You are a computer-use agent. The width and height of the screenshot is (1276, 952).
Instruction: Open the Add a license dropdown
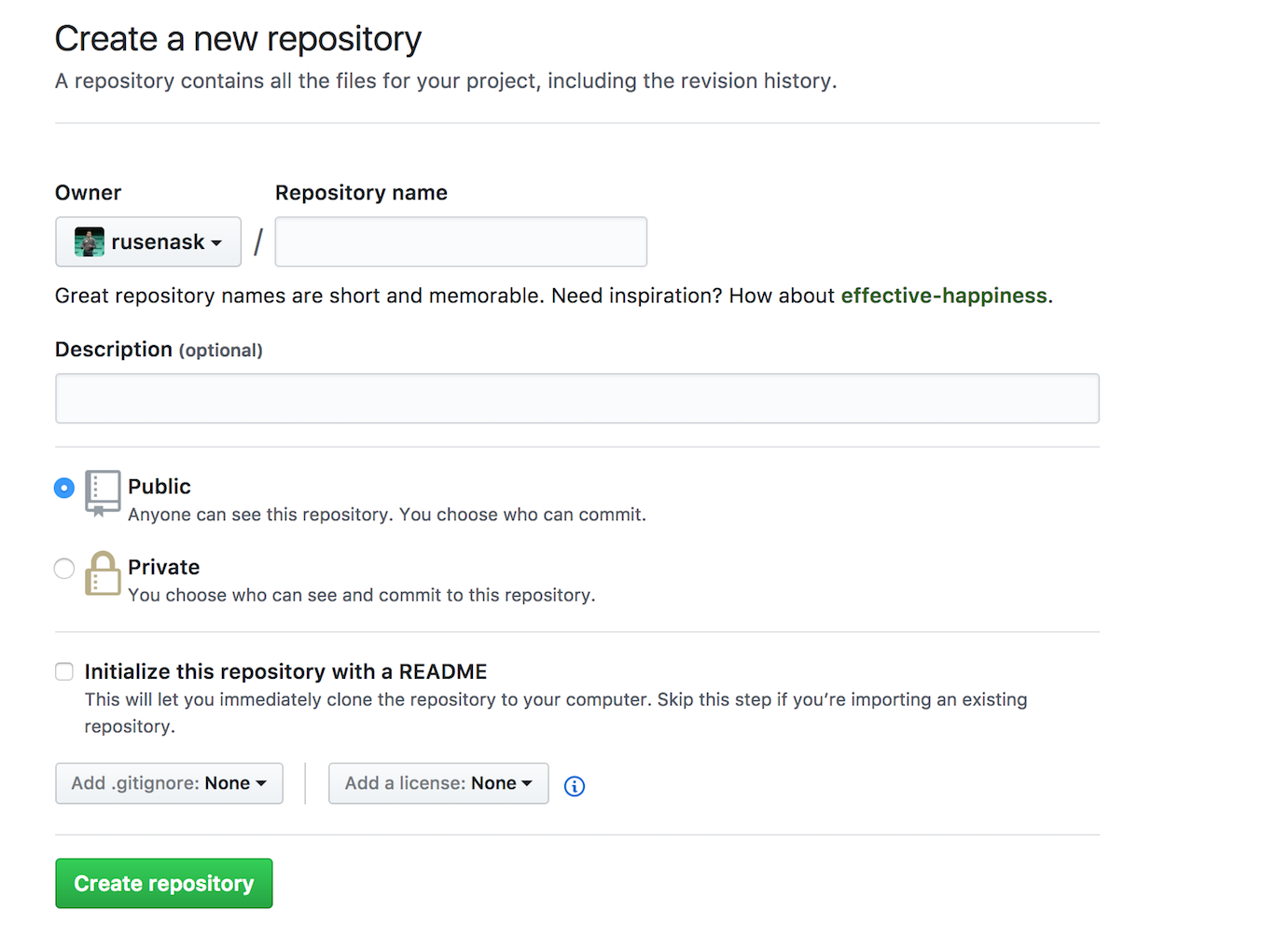(x=438, y=783)
